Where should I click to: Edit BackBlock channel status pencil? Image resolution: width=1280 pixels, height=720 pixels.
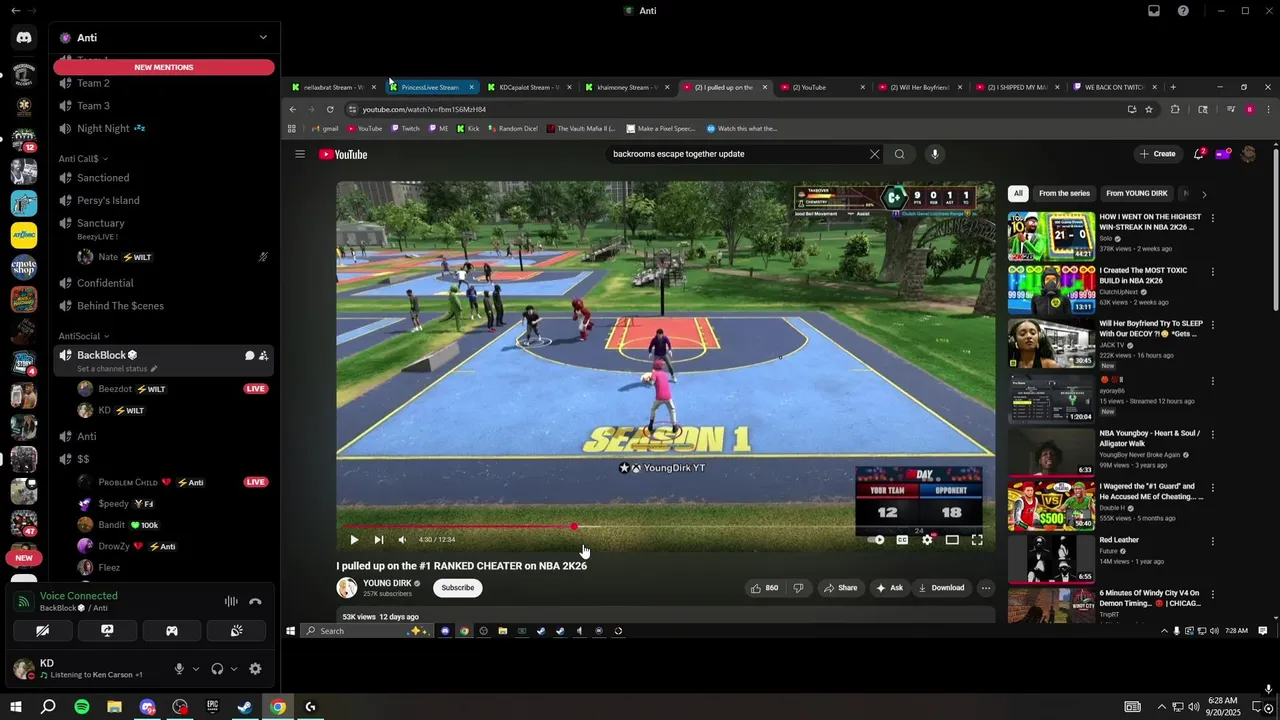pyautogui.click(x=154, y=369)
